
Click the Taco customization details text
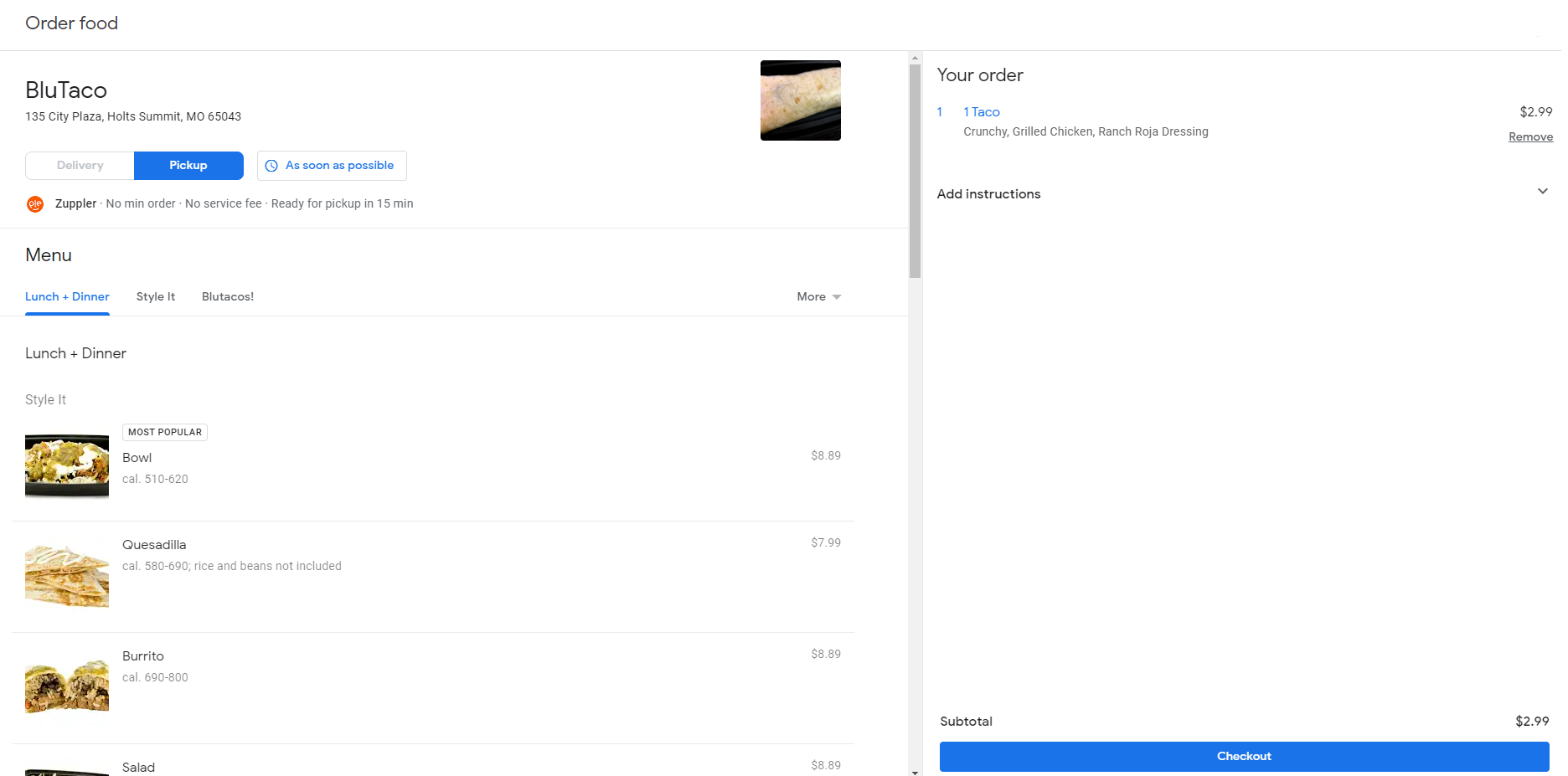click(x=1086, y=131)
